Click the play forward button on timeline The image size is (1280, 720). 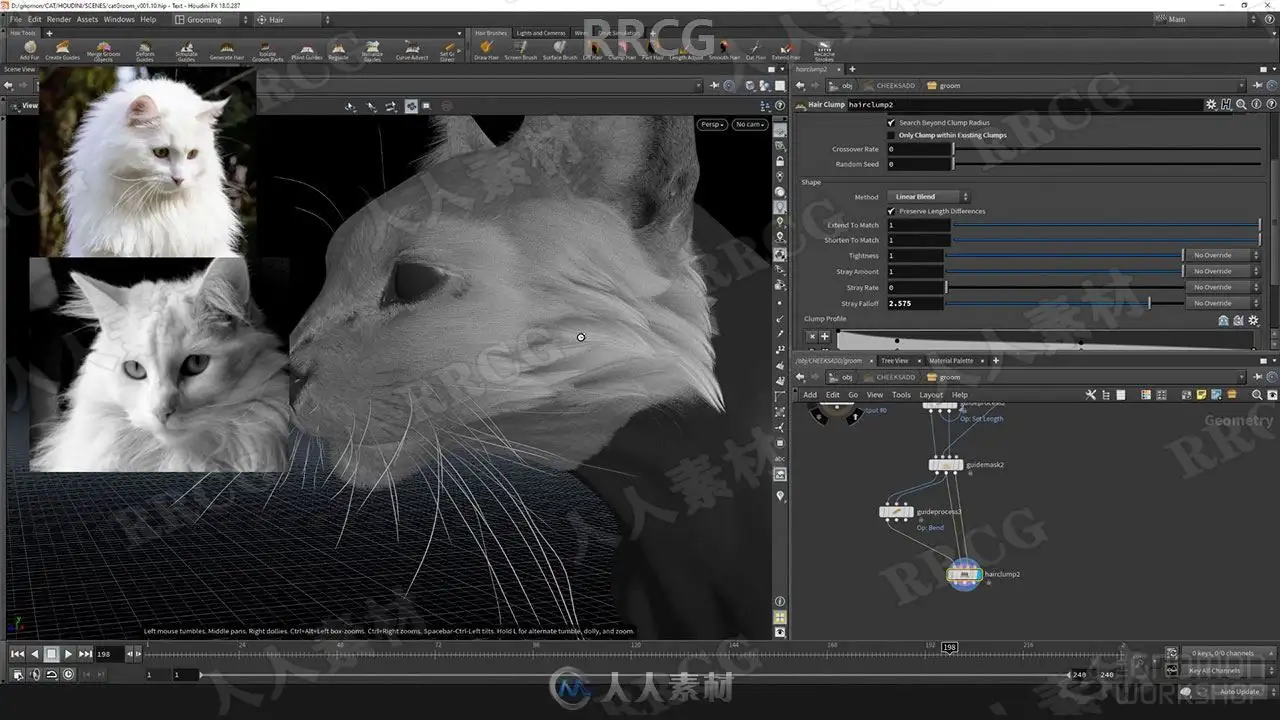68,654
